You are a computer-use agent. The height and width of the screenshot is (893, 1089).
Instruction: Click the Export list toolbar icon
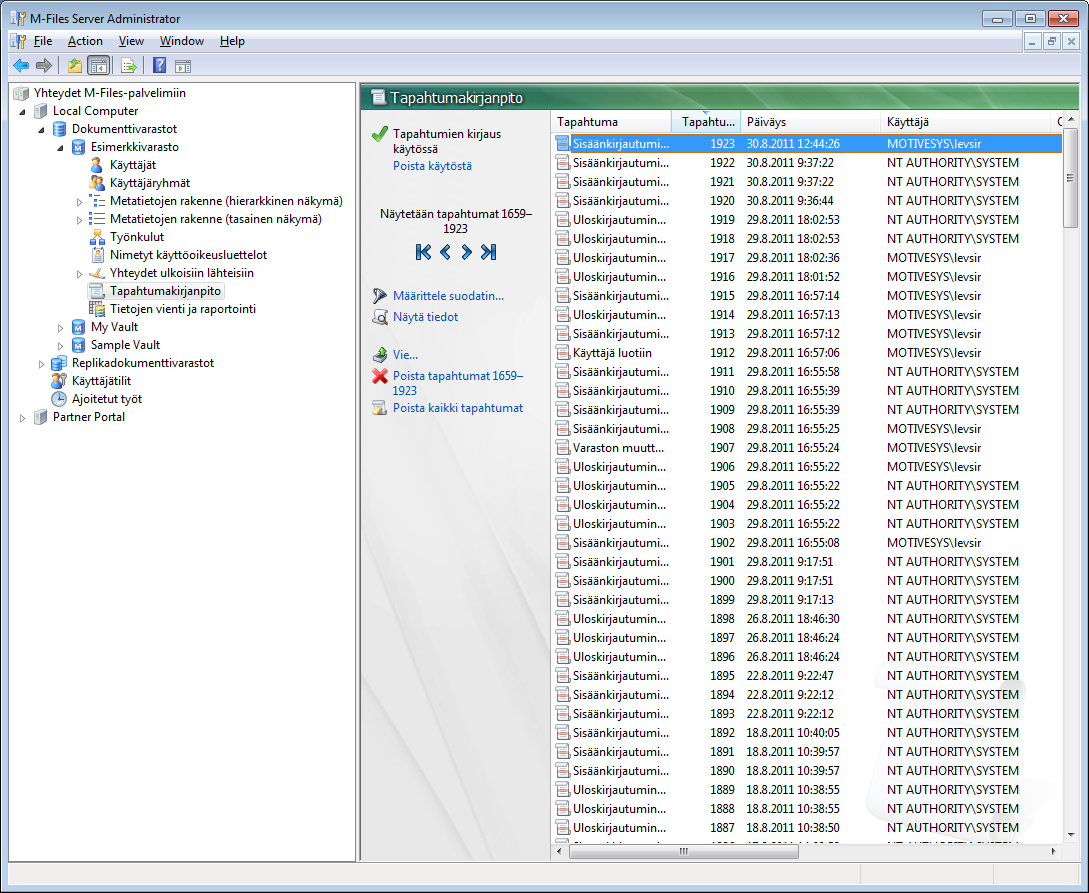[128, 66]
